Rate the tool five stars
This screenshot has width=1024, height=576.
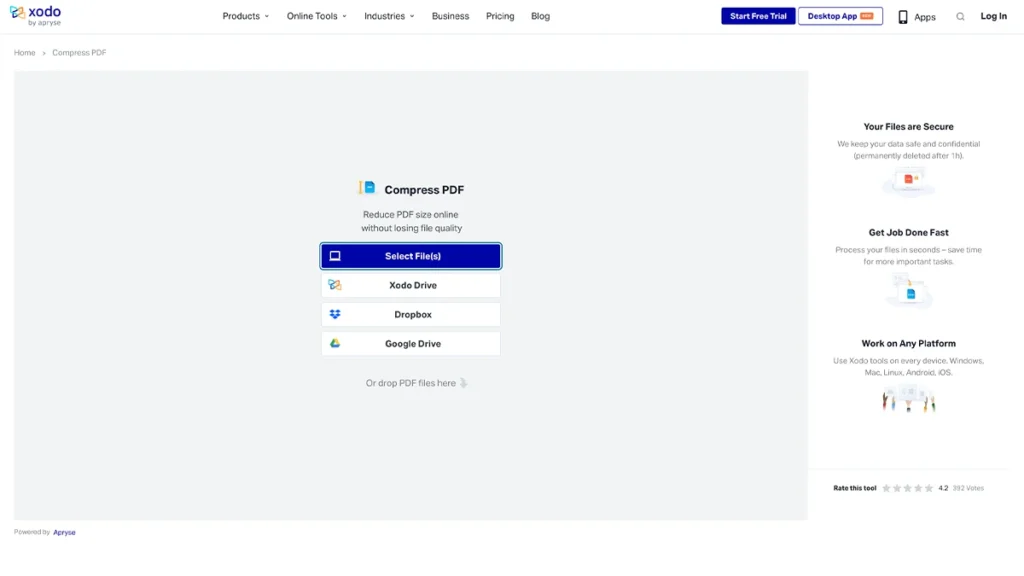click(929, 488)
